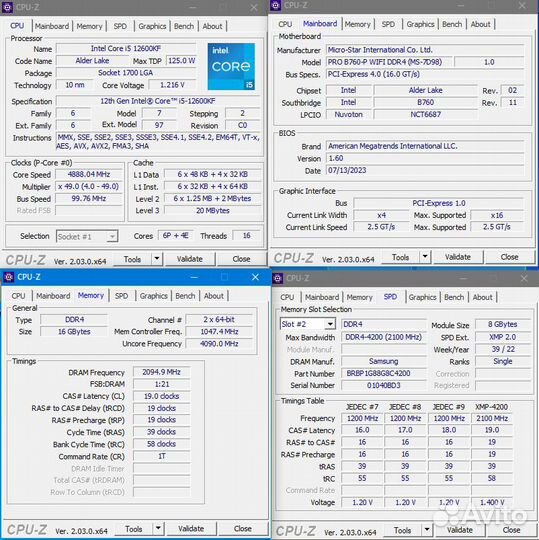The image size is (539, 540).
Task: Click Close button in the CPU window
Action: 241,259
